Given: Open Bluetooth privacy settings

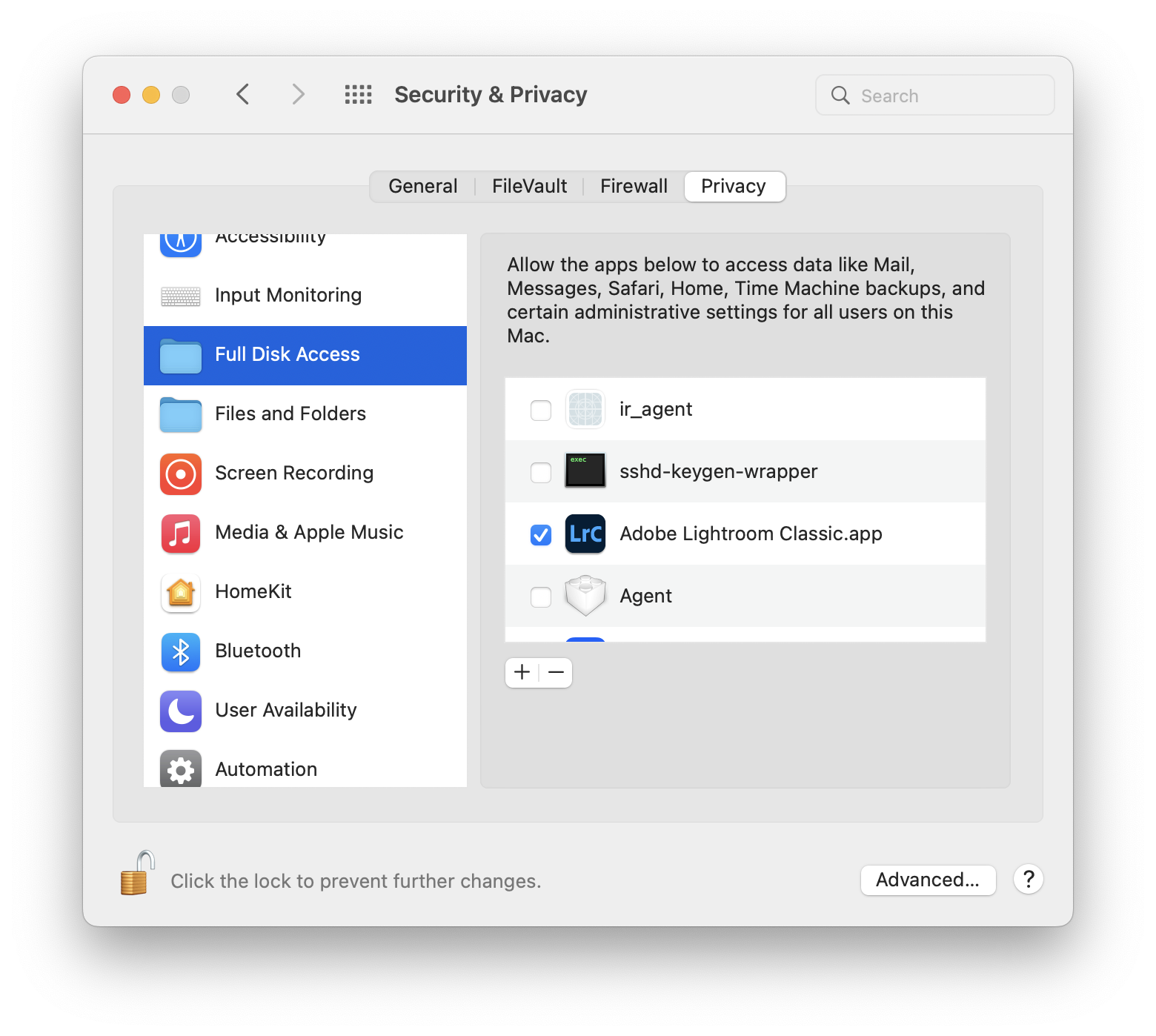Looking at the screenshot, I should [x=257, y=651].
